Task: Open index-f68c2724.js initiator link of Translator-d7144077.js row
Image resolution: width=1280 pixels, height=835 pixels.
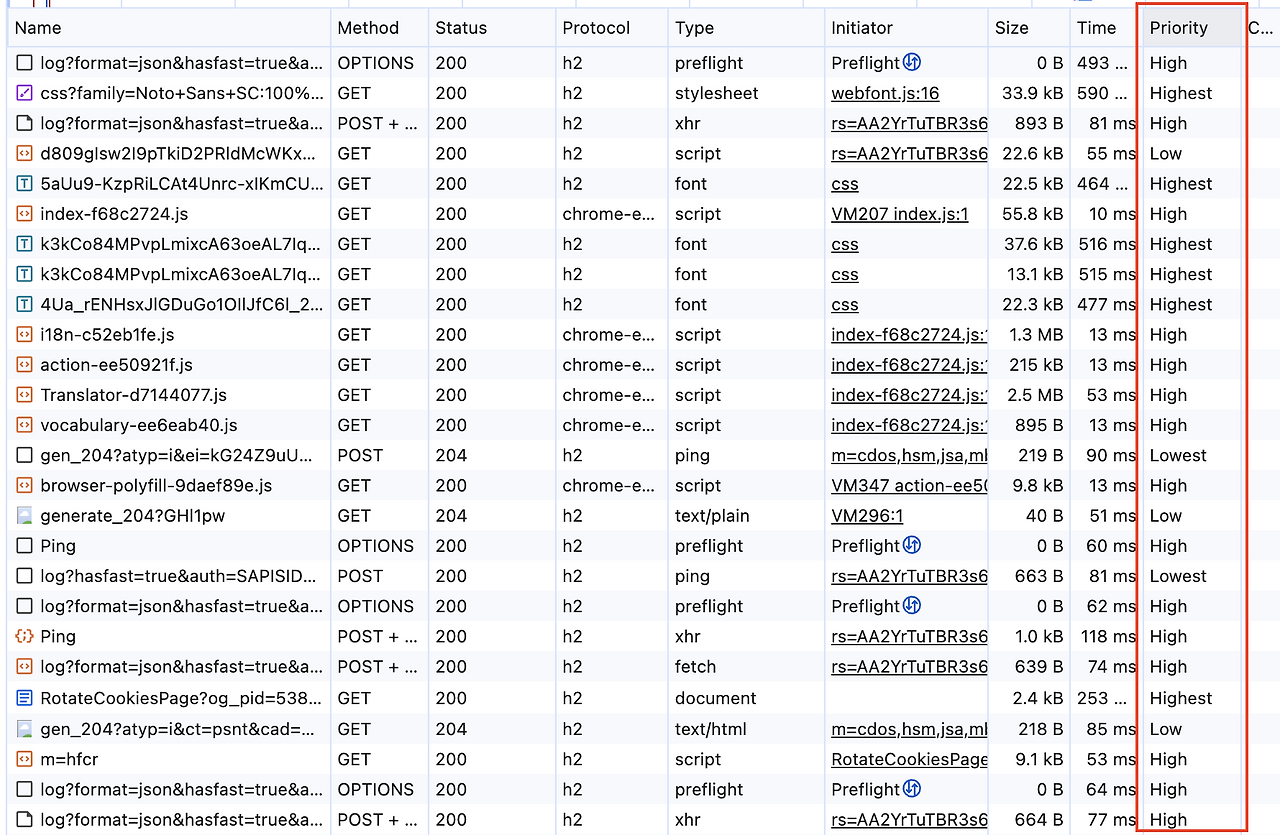Action: [x=909, y=395]
